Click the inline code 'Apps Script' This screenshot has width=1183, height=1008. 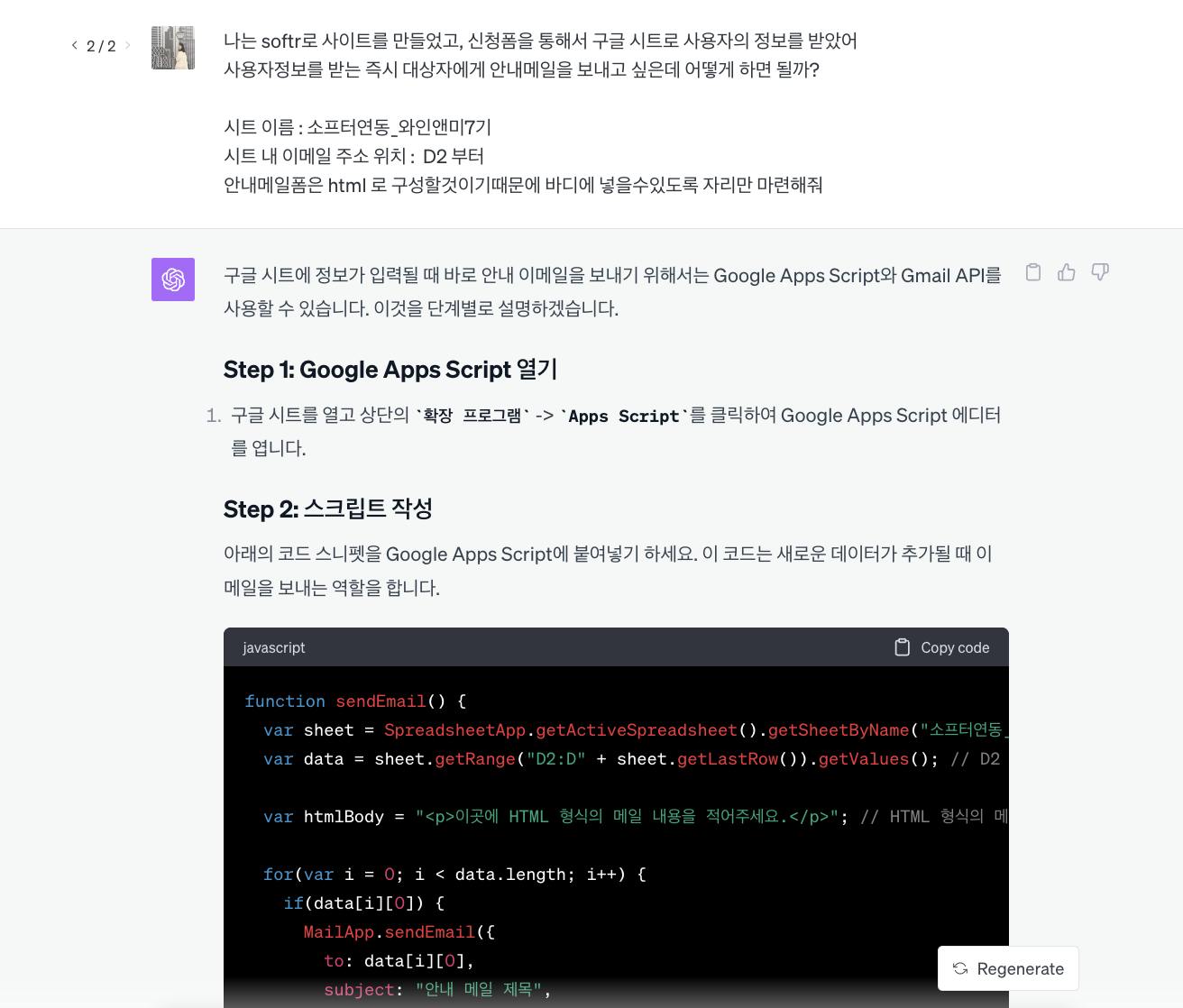tap(623, 416)
